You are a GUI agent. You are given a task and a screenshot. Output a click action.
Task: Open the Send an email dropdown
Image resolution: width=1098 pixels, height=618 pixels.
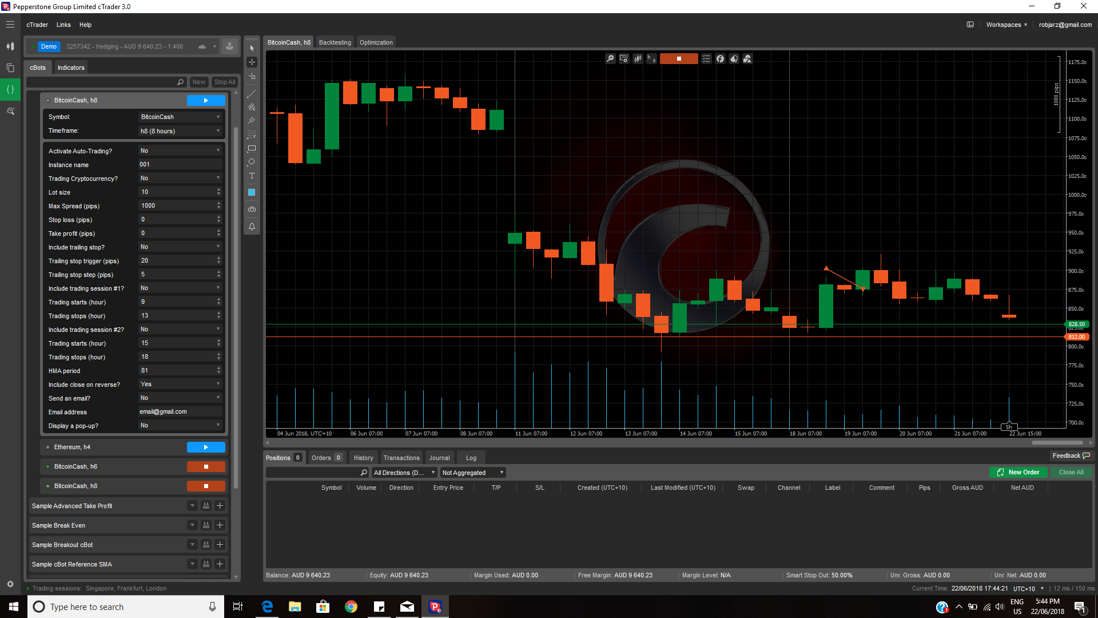tap(180, 398)
